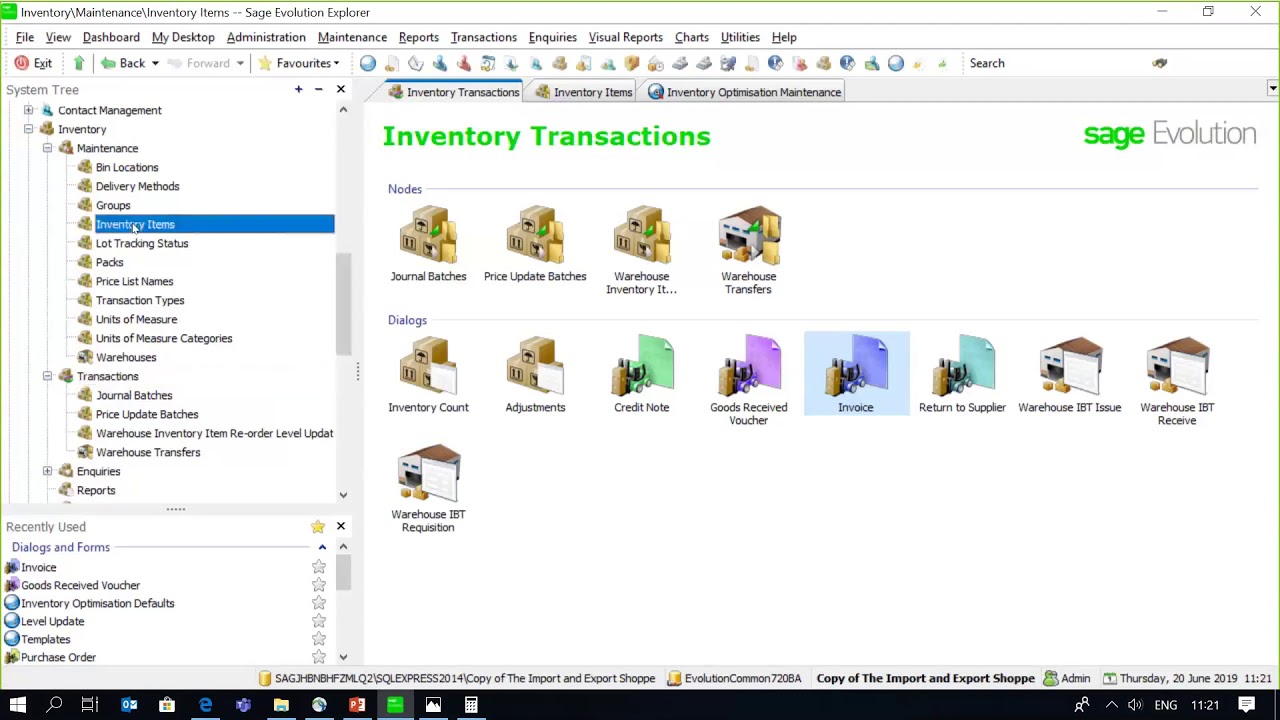Open Microsoft Edge from the taskbar

(x=205, y=705)
